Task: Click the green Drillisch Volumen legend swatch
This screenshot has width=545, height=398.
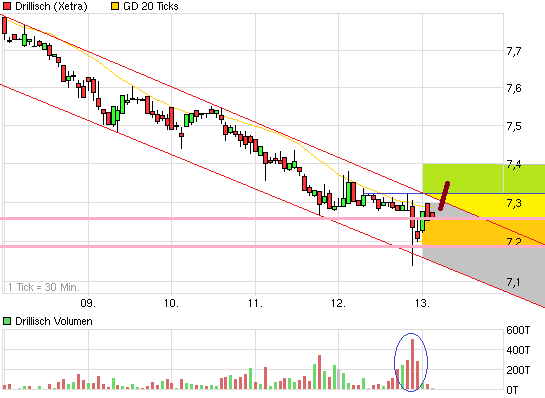Action: coord(7,321)
